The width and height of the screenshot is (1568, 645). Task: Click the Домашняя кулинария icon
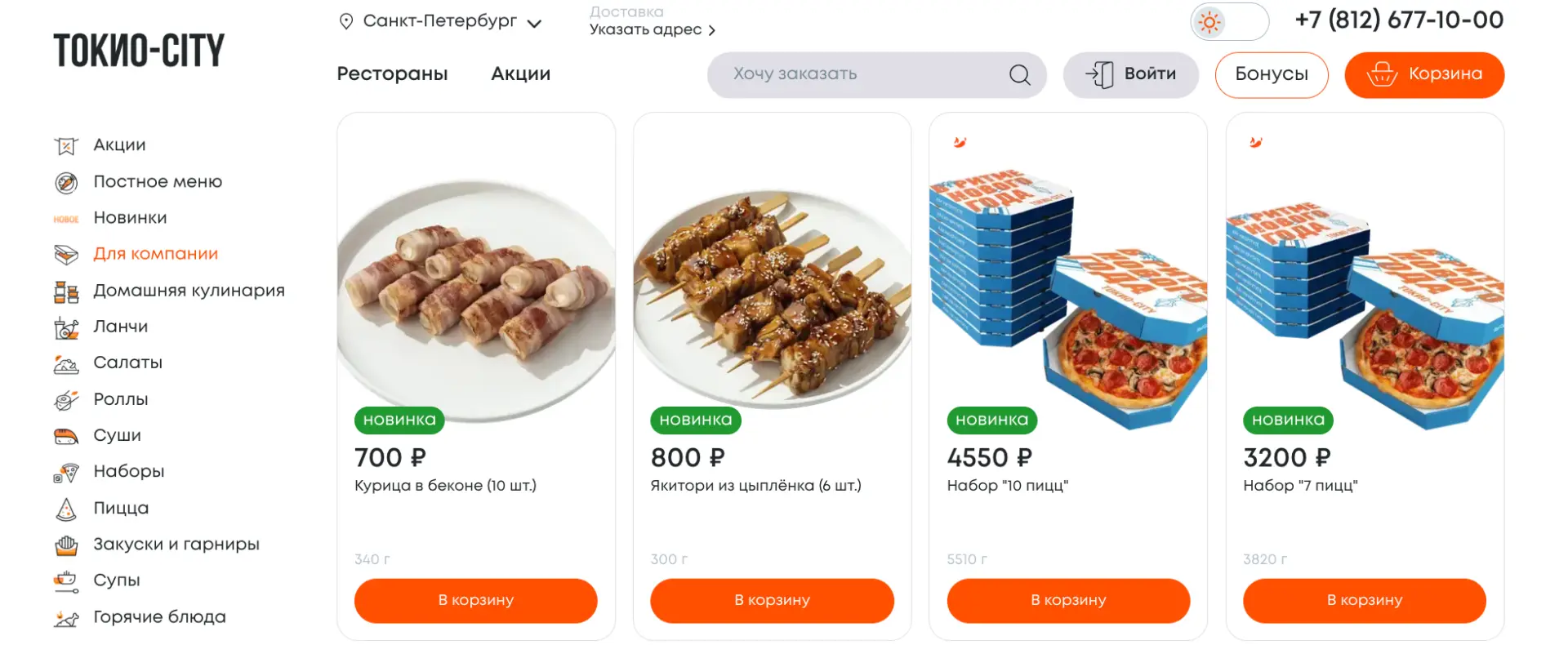pos(66,291)
